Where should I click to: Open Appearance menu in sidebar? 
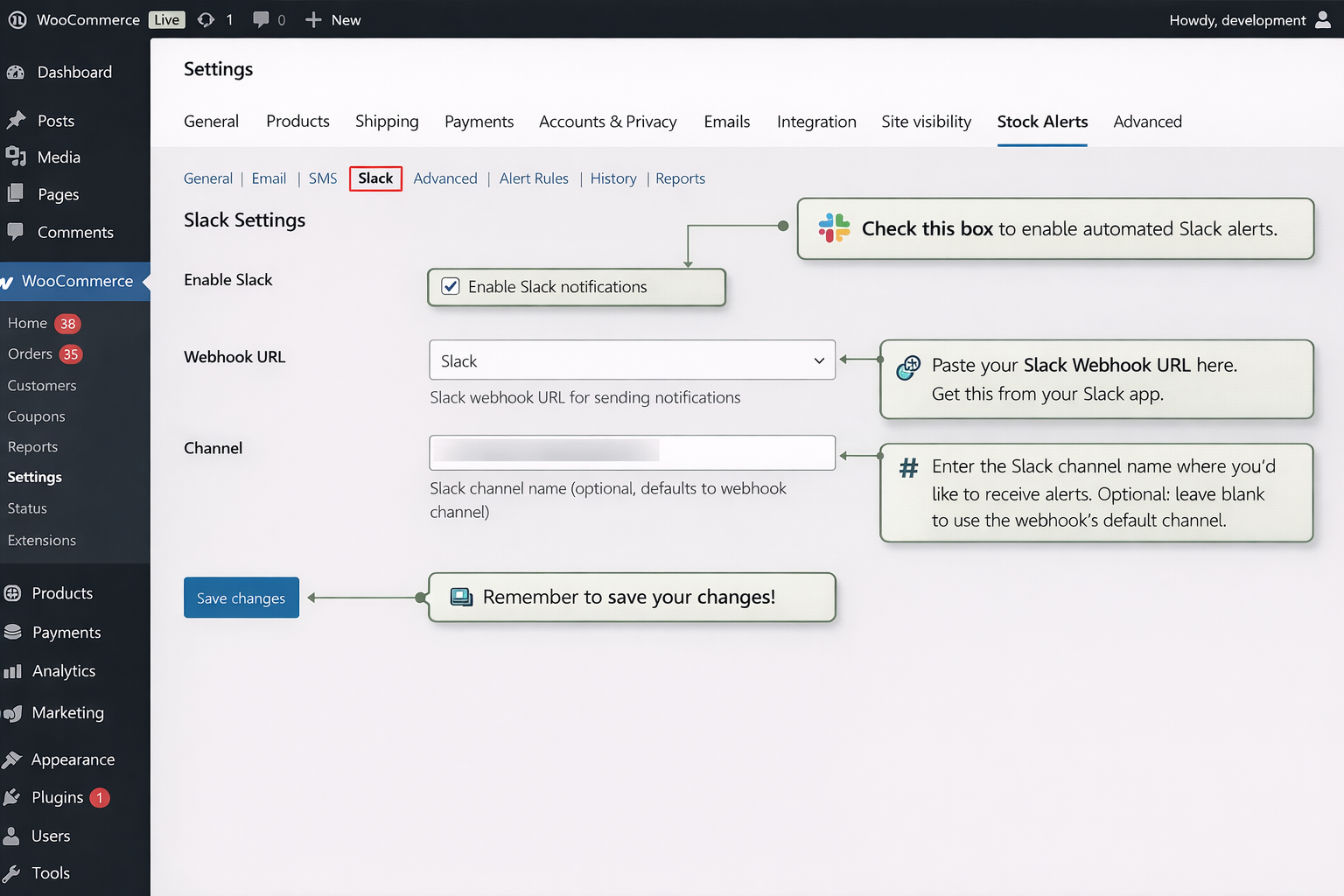(x=73, y=759)
